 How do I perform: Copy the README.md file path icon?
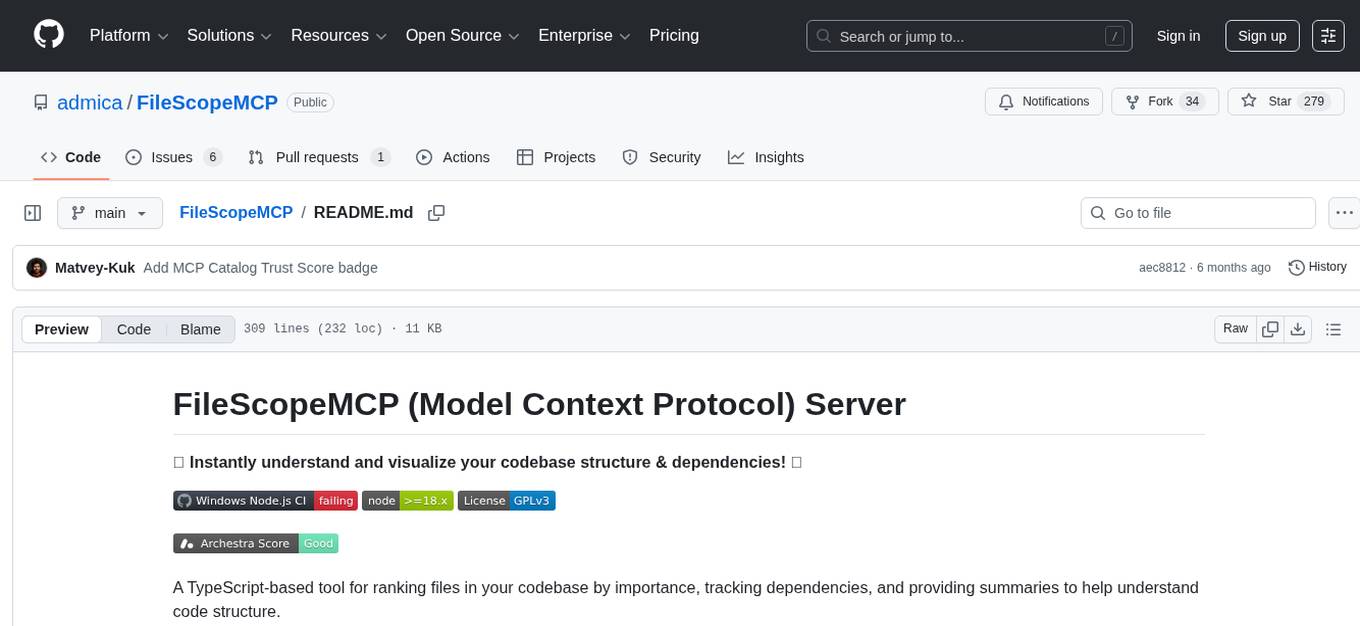(x=436, y=212)
